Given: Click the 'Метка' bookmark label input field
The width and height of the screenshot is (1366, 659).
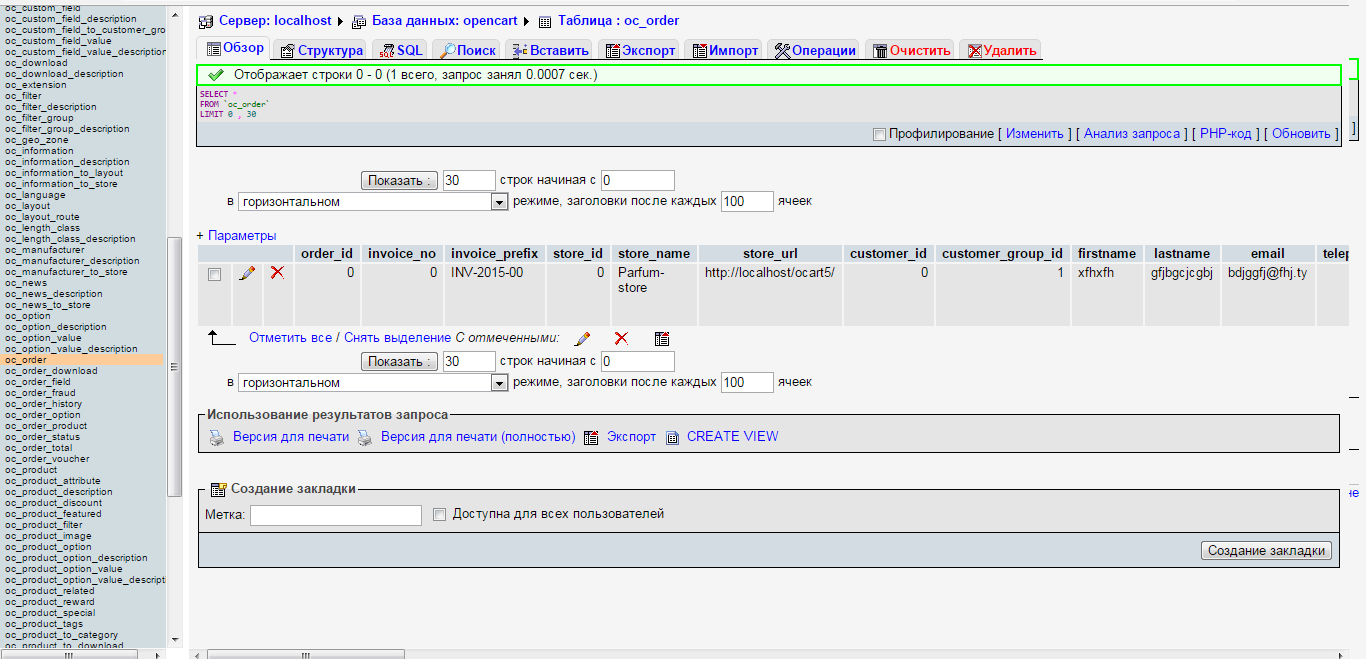Looking at the screenshot, I should [x=336, y=515].
